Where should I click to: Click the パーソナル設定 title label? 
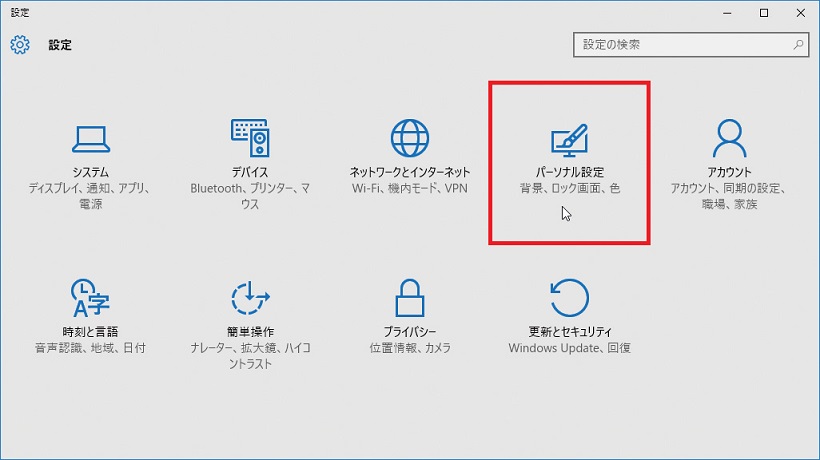pyautogui.click(x=570, y=172)
